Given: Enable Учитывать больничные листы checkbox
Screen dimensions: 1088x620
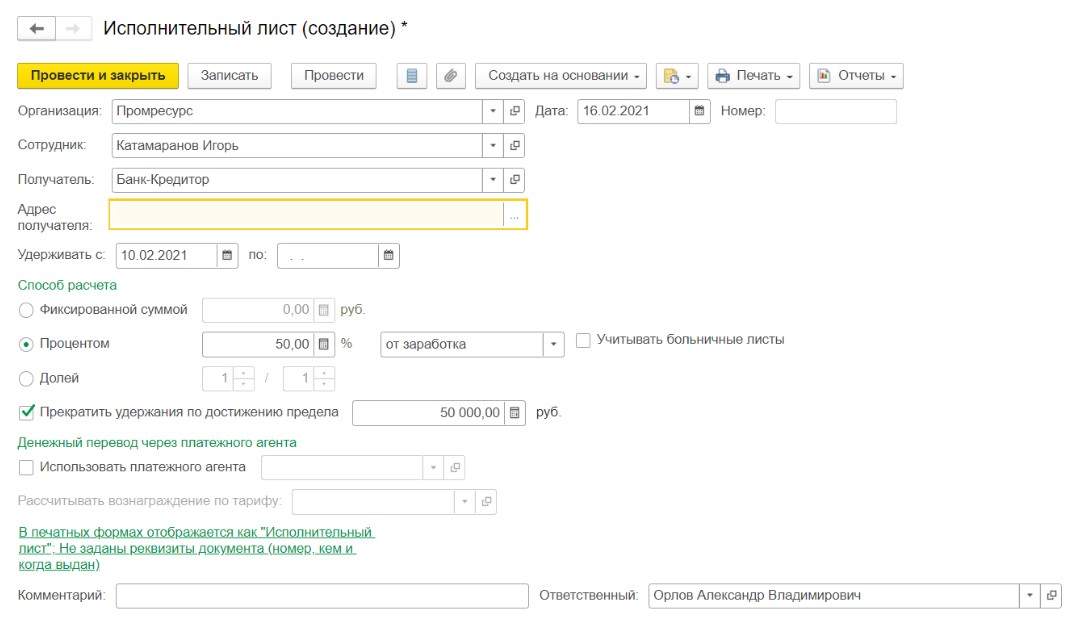Looking at the screenshot, I should (584, 340).
